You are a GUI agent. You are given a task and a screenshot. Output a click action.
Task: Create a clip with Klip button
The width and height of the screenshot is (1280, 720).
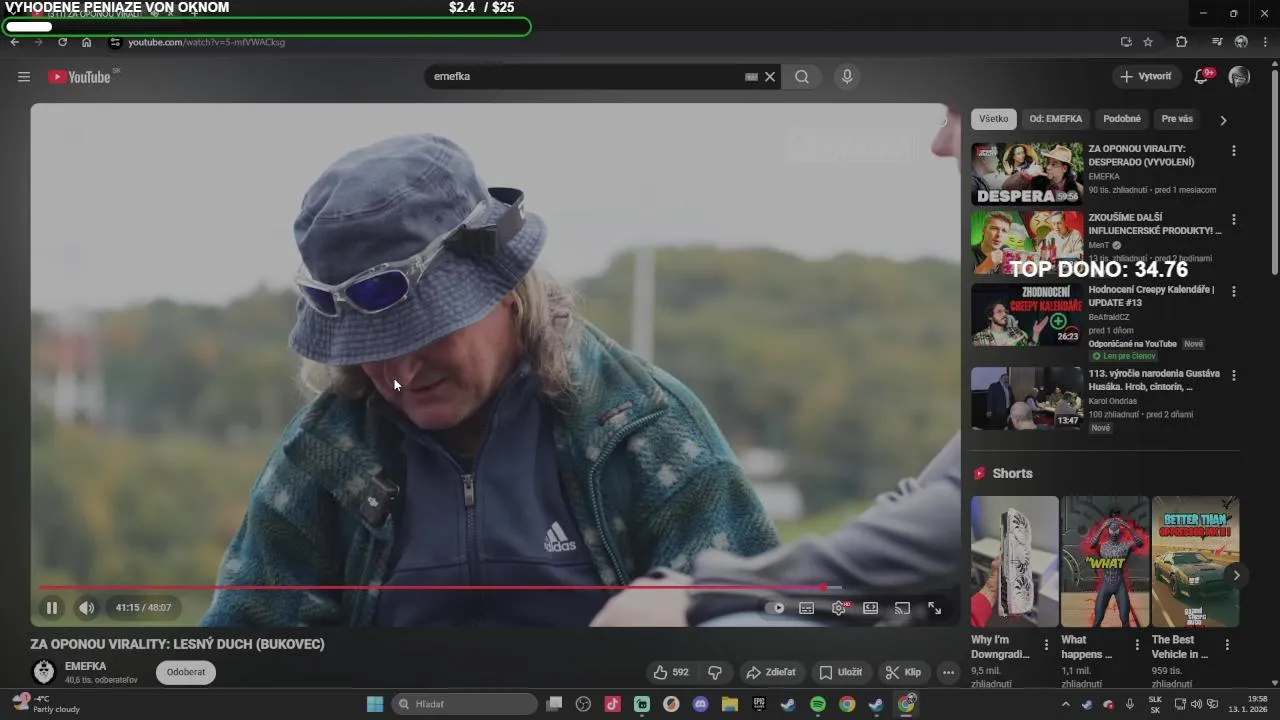click(x=904, y=672)
